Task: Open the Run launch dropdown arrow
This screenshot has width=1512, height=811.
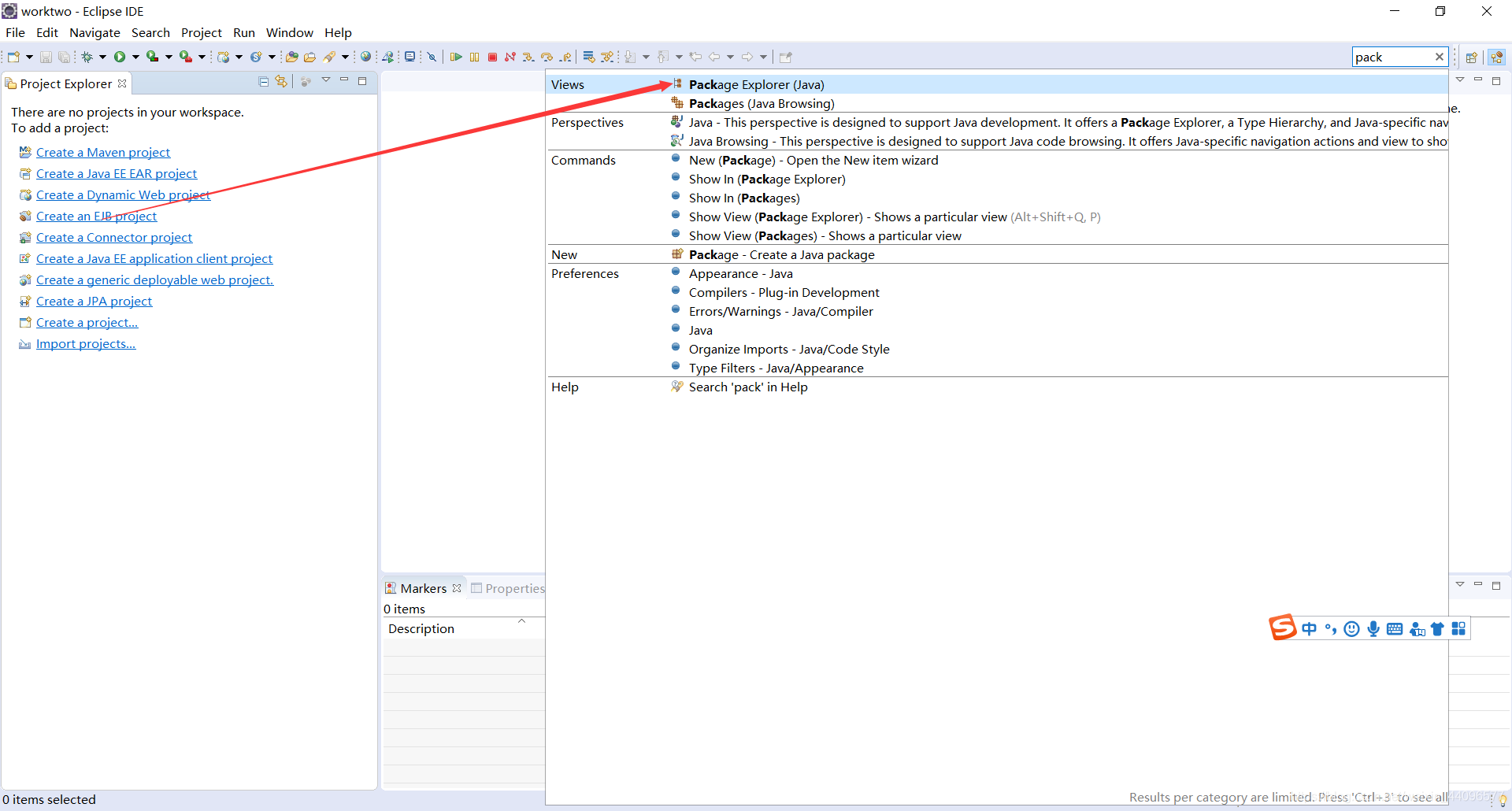Action: (135, 57)
